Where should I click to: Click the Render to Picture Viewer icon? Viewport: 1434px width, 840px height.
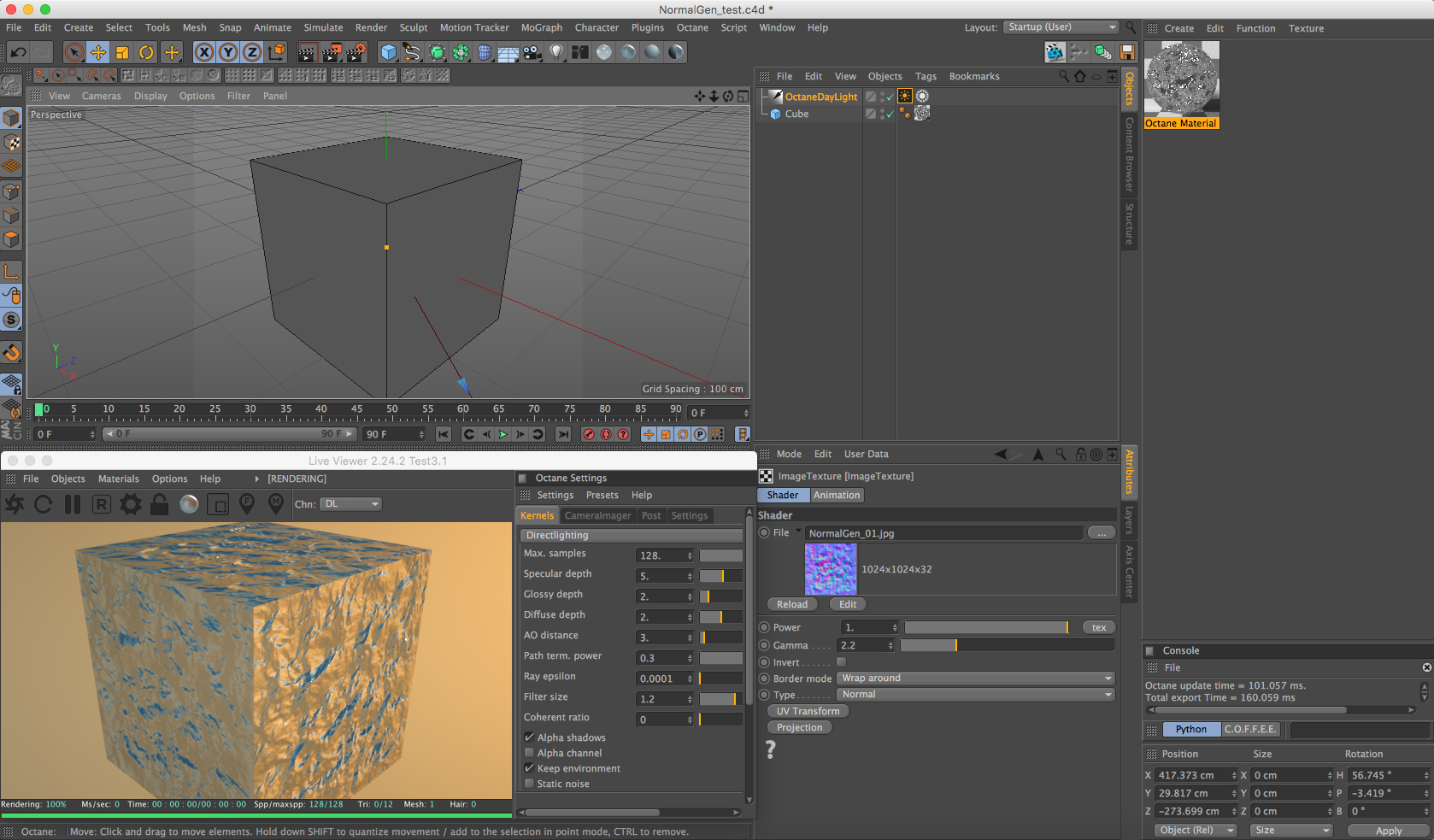point(332,53)
